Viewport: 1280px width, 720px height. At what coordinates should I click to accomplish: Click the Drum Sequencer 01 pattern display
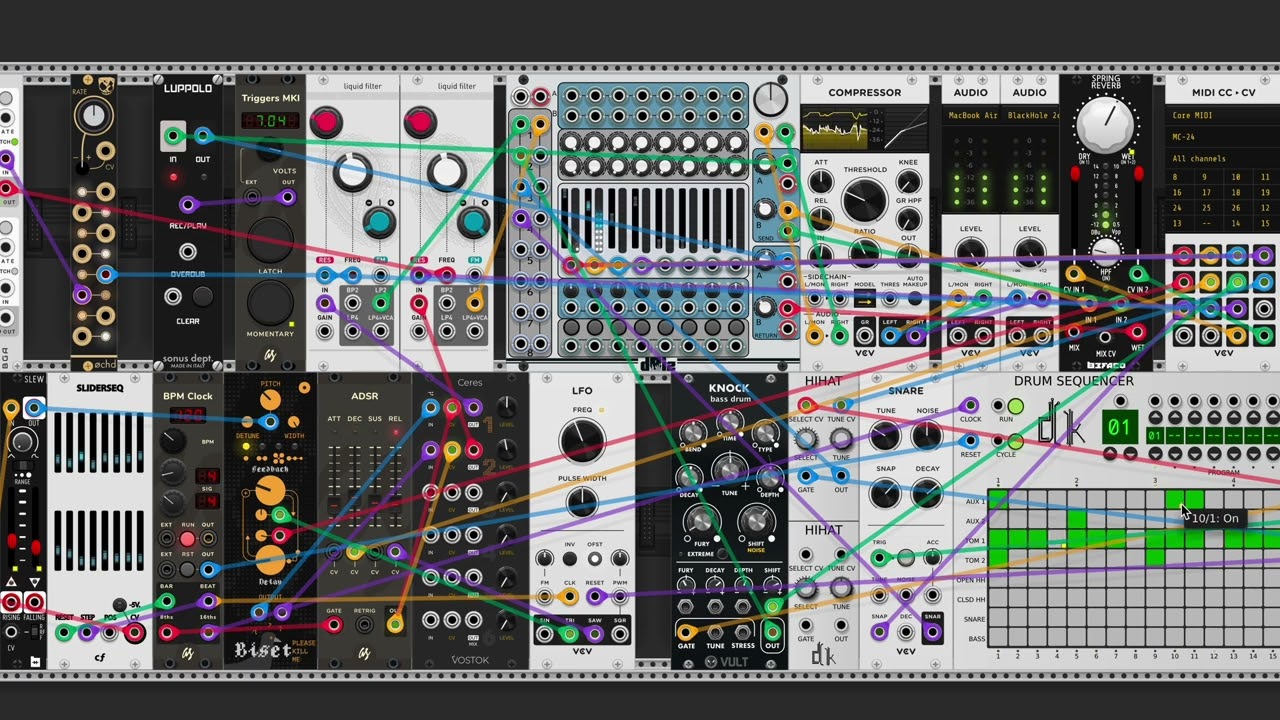tap(1119, 429)
